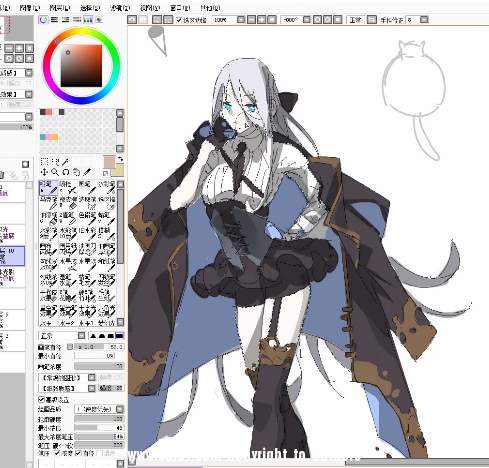Open the 选择 selection menu
Screen dimensions: 489x468
[90, 7]
